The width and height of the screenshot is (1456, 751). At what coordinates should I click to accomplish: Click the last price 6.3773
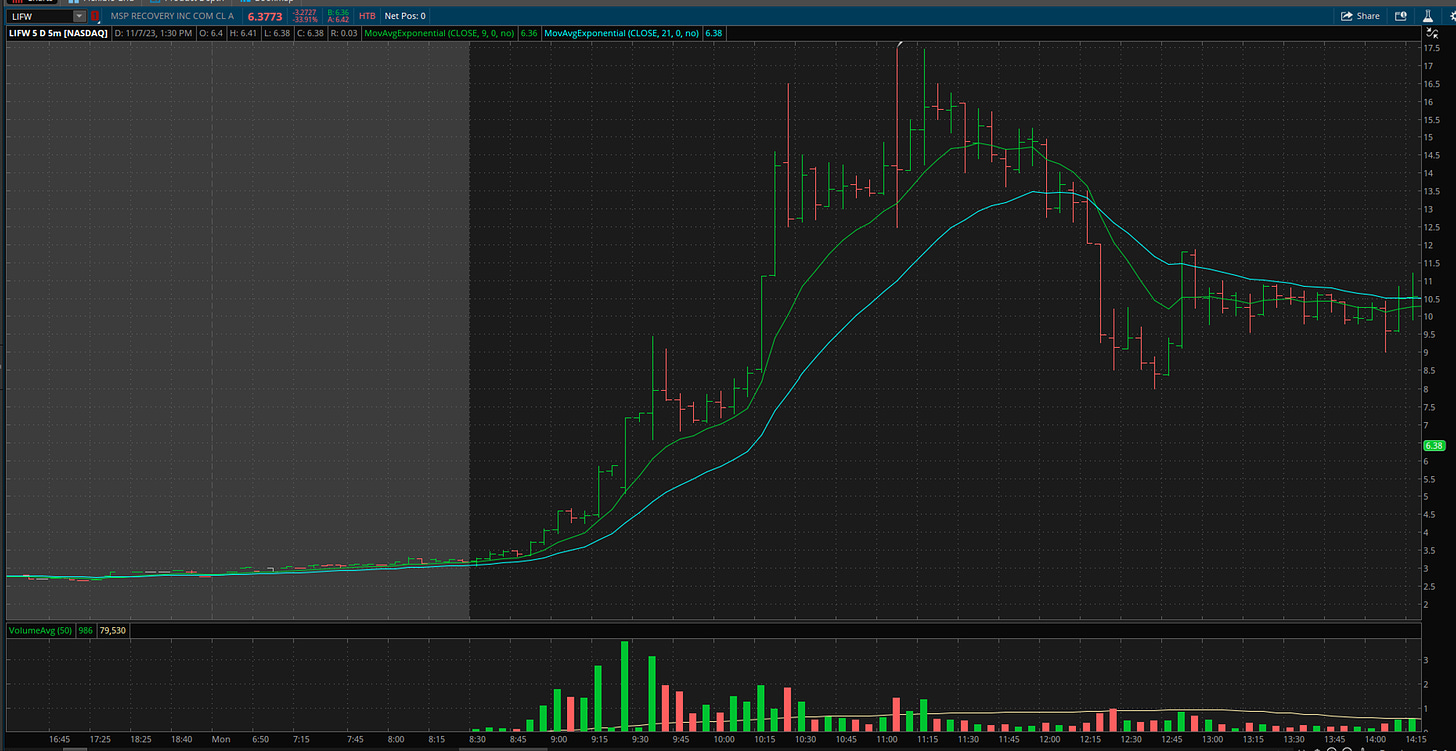(264, 16)
